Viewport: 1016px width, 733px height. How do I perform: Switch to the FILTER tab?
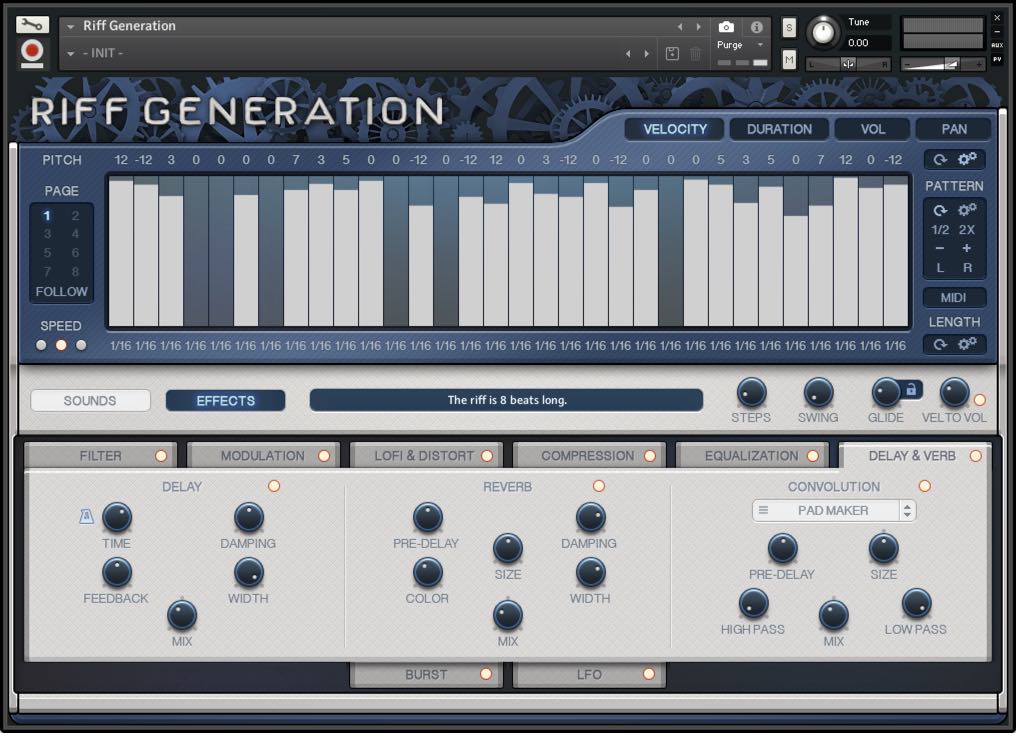[x=101, y=456]
